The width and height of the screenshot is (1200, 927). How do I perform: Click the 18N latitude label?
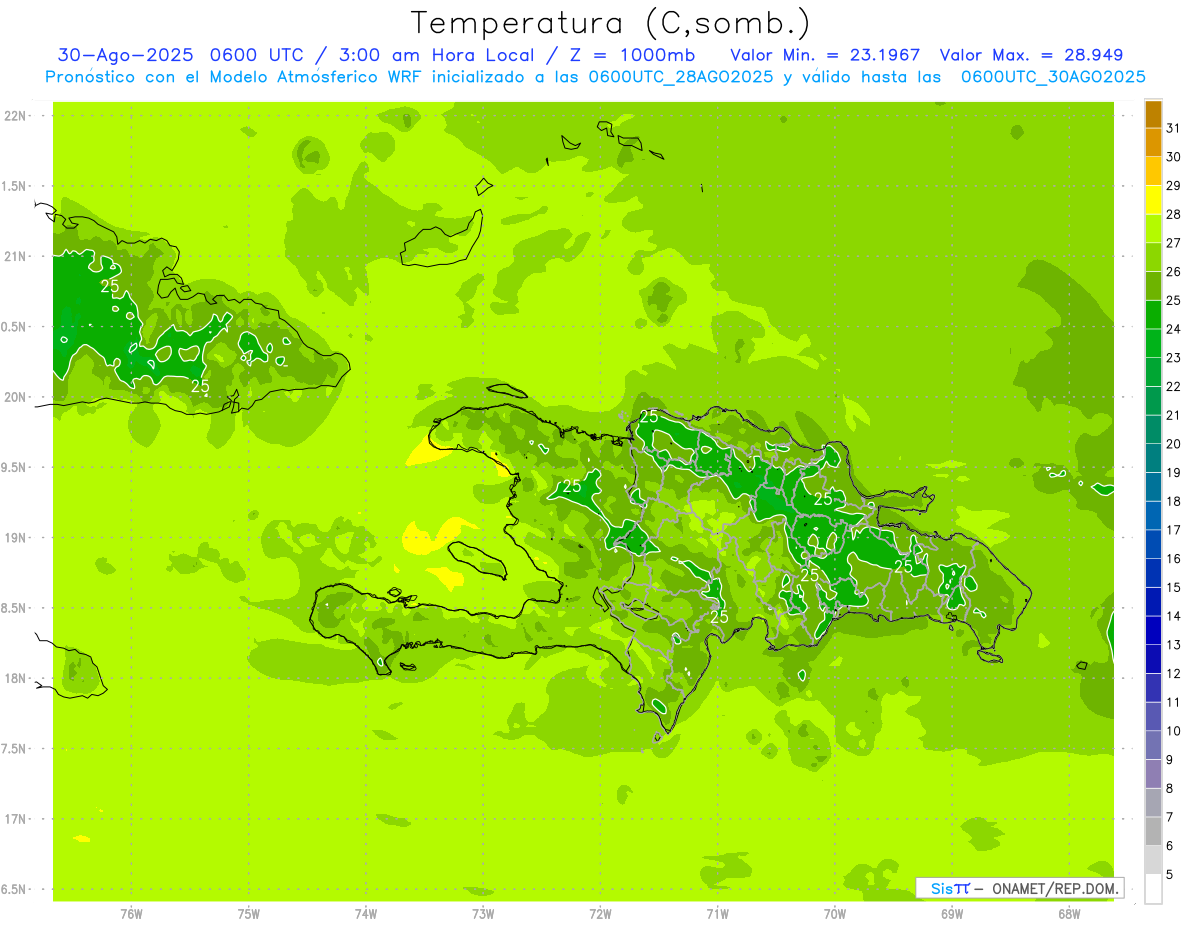pos(15,678)
